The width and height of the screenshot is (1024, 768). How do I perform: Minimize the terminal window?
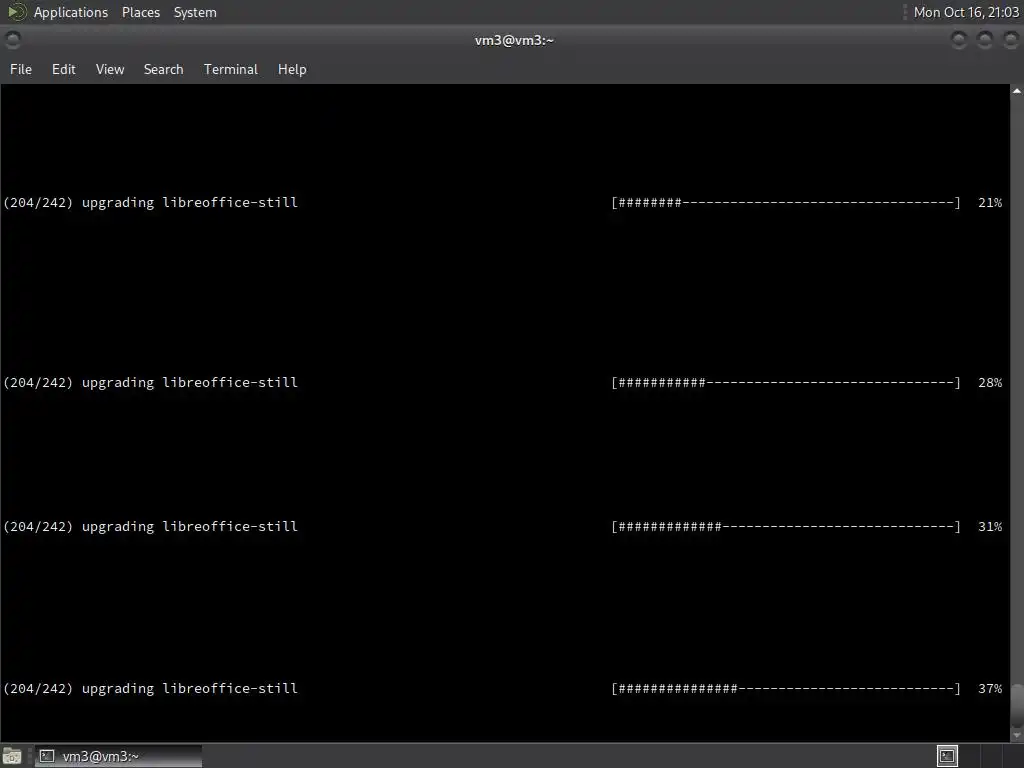point(959,40)
